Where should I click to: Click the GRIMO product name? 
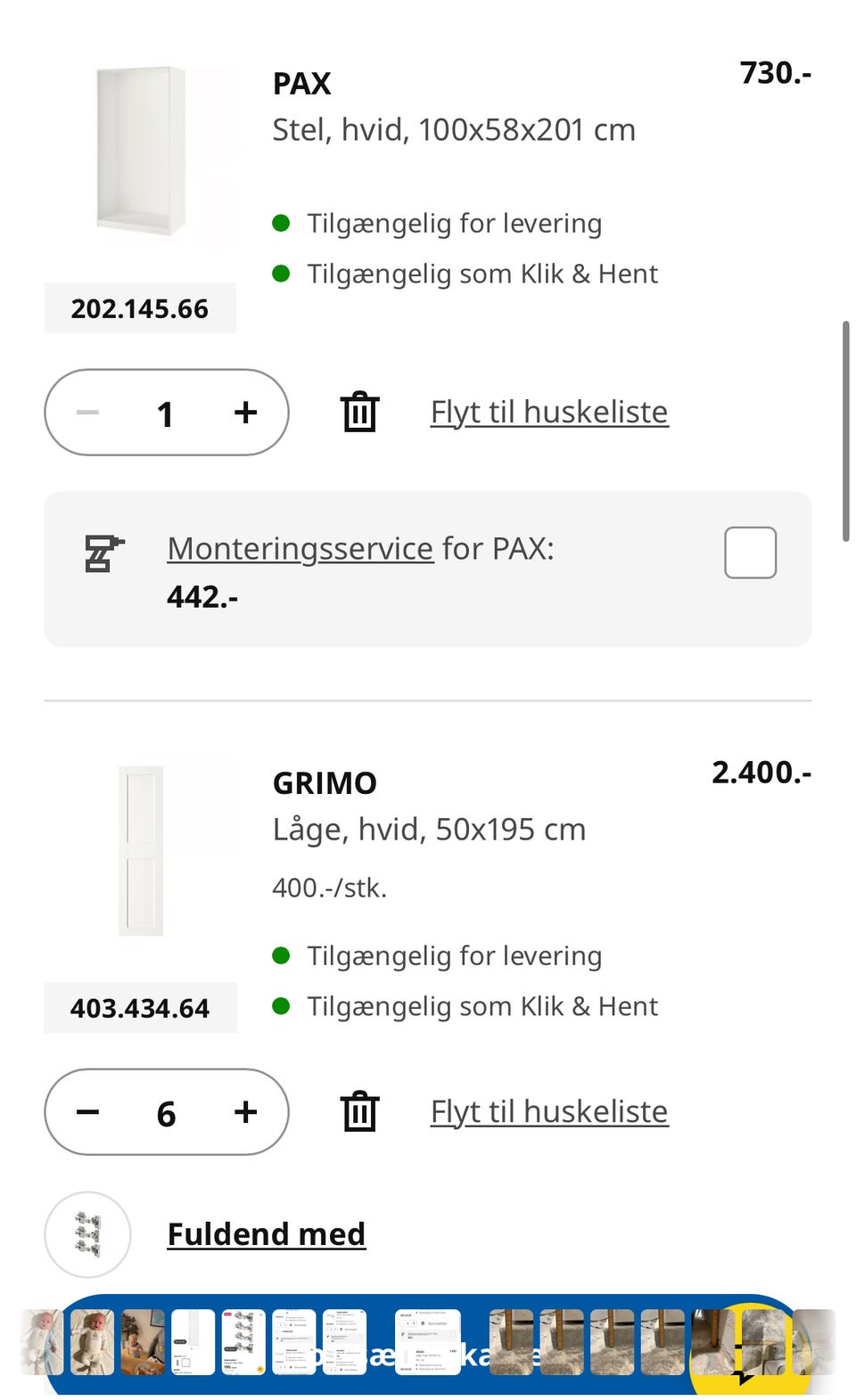click(325, 783)
